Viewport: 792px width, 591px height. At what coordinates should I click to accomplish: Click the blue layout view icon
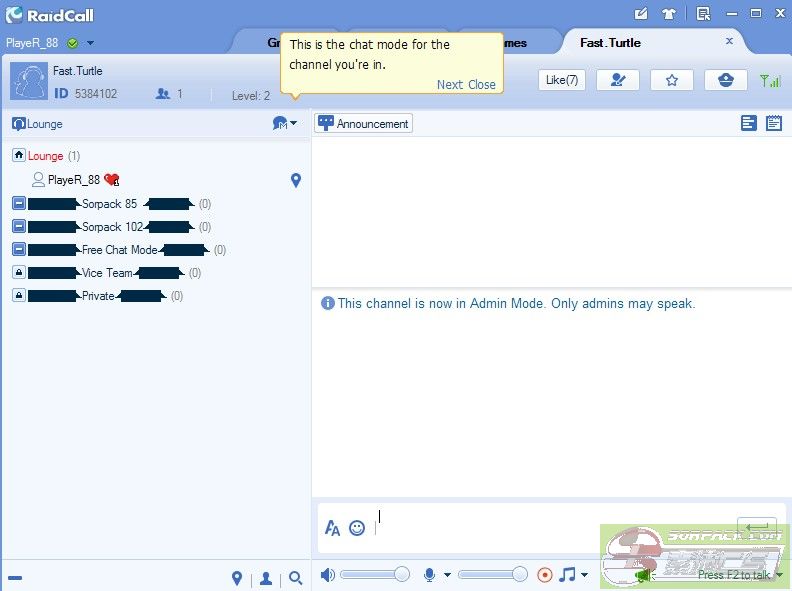click(x=749, y=123)
